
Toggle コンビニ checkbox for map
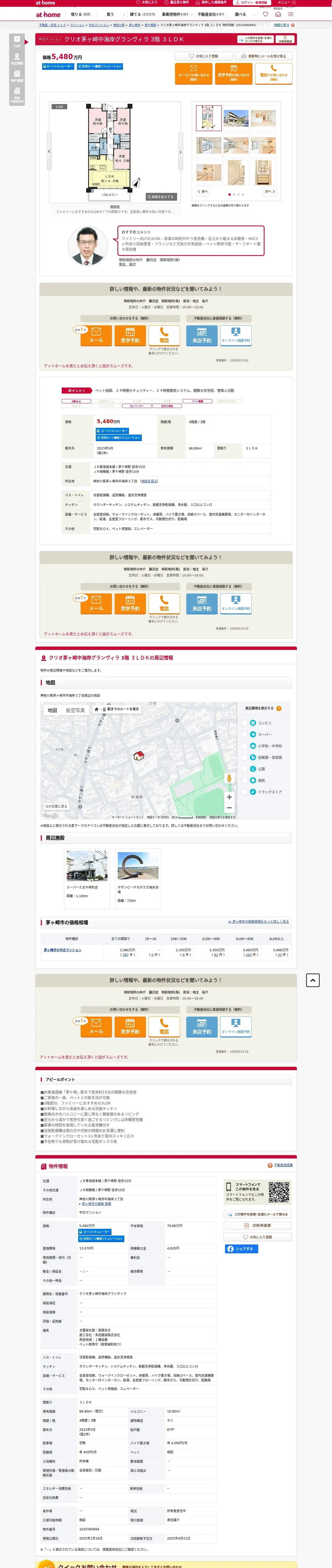point(244,723)
